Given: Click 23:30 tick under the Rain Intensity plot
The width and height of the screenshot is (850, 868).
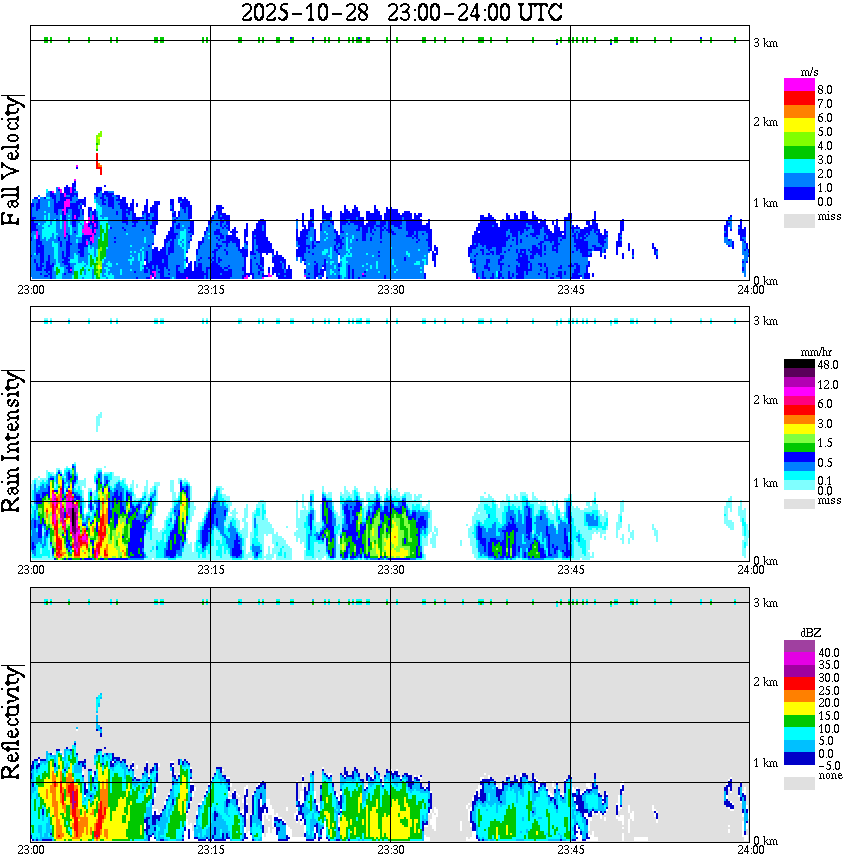Looking at the screenshot, I should 391,570.
